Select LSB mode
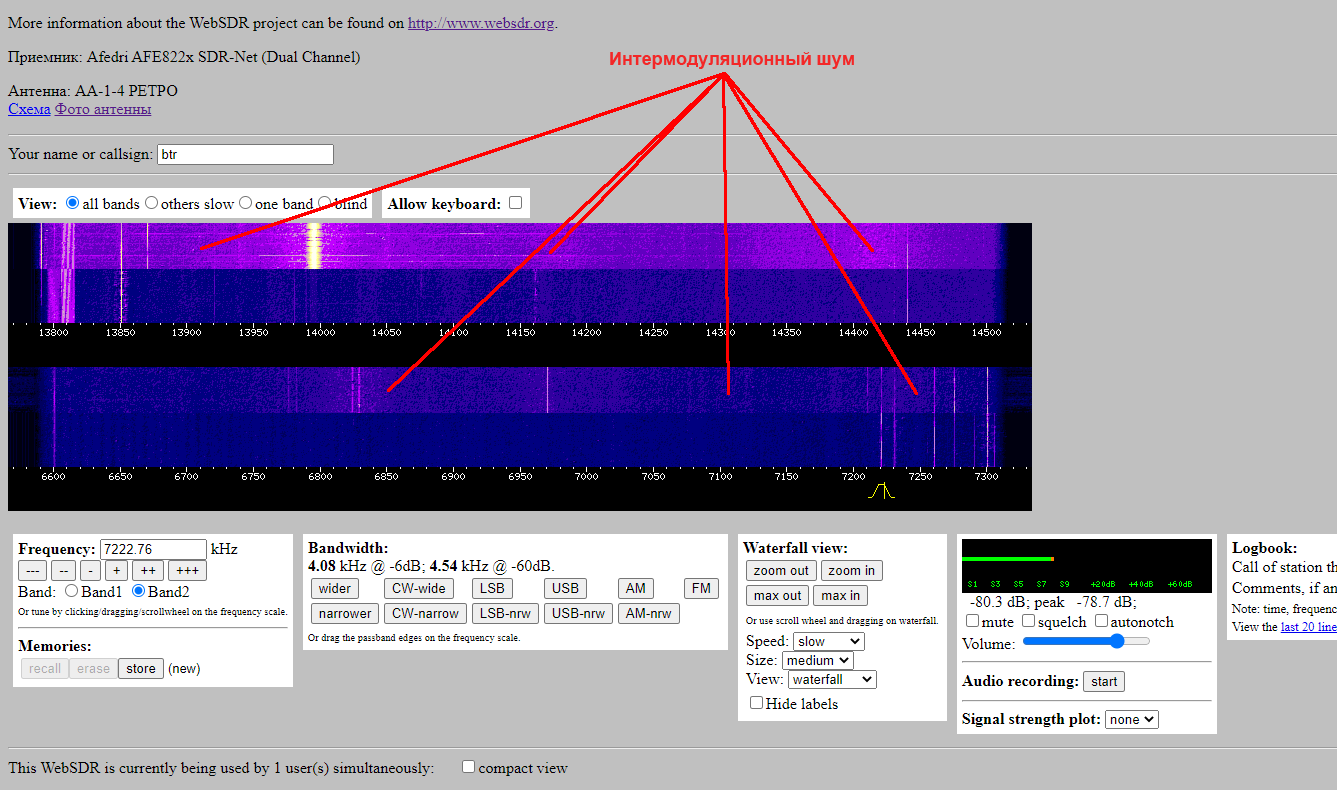Image resolution: width=1337 pixels, height=790 pixels. (491, 588)
